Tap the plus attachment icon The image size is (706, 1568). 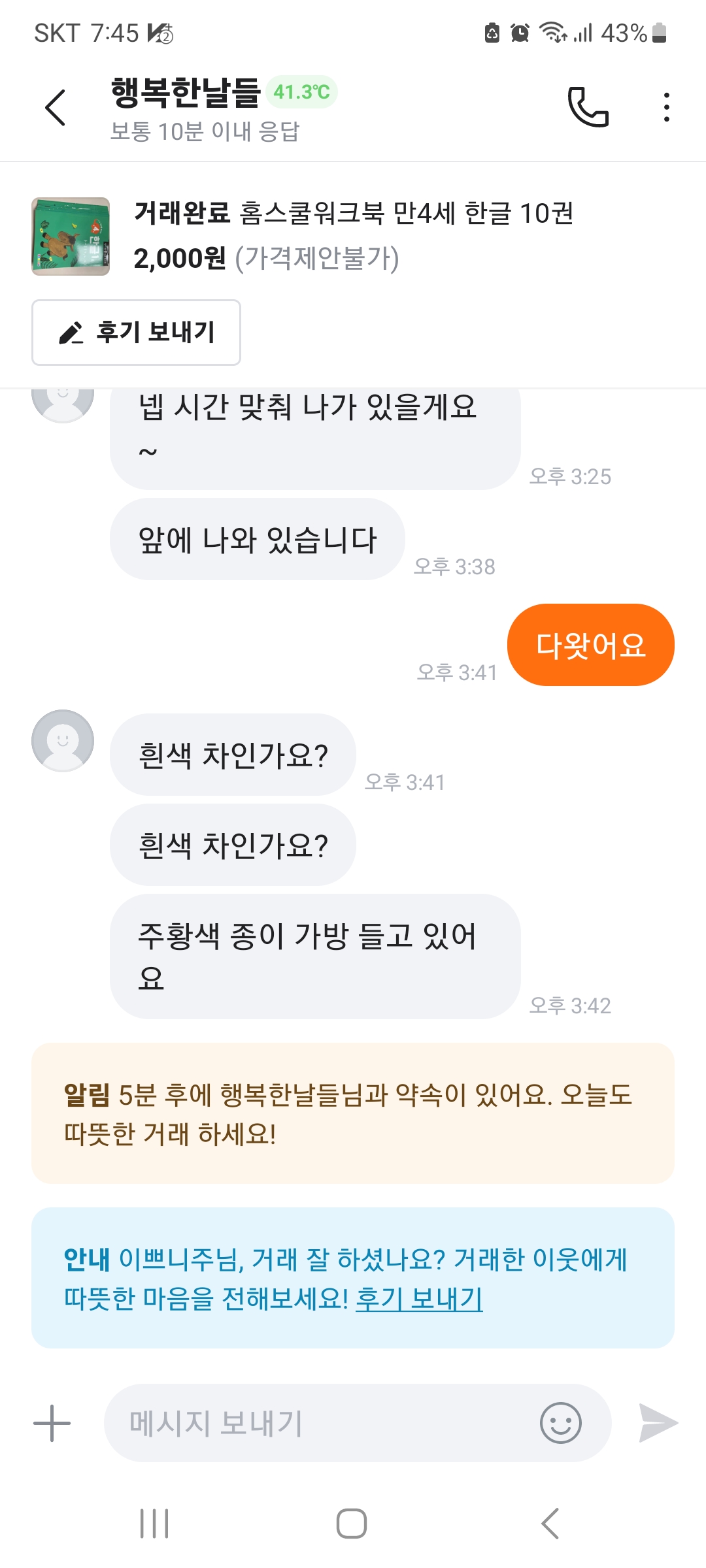pyautogui.click(x=52, y=1423)
